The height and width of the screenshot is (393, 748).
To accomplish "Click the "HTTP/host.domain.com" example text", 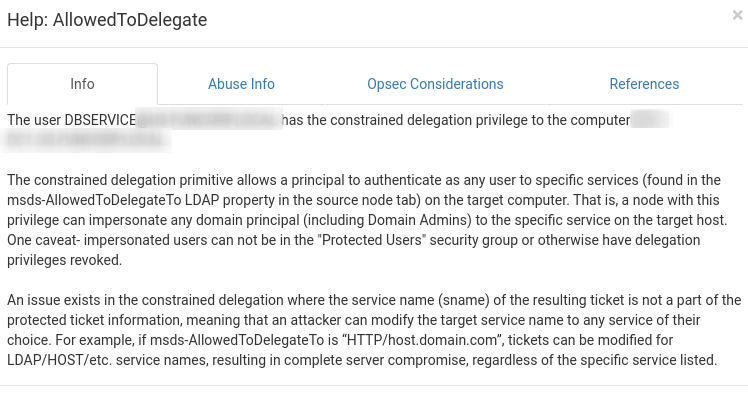I will point(423,340).
